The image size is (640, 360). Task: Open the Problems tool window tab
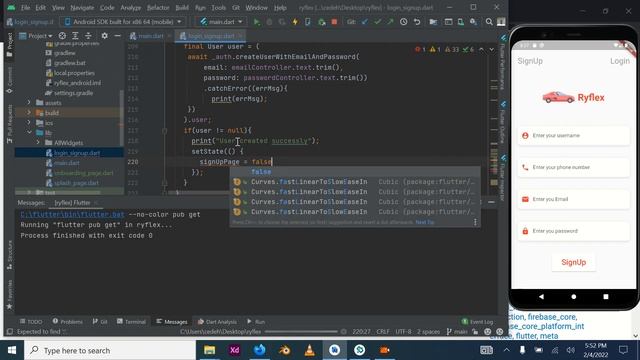(x=67, y=322)
